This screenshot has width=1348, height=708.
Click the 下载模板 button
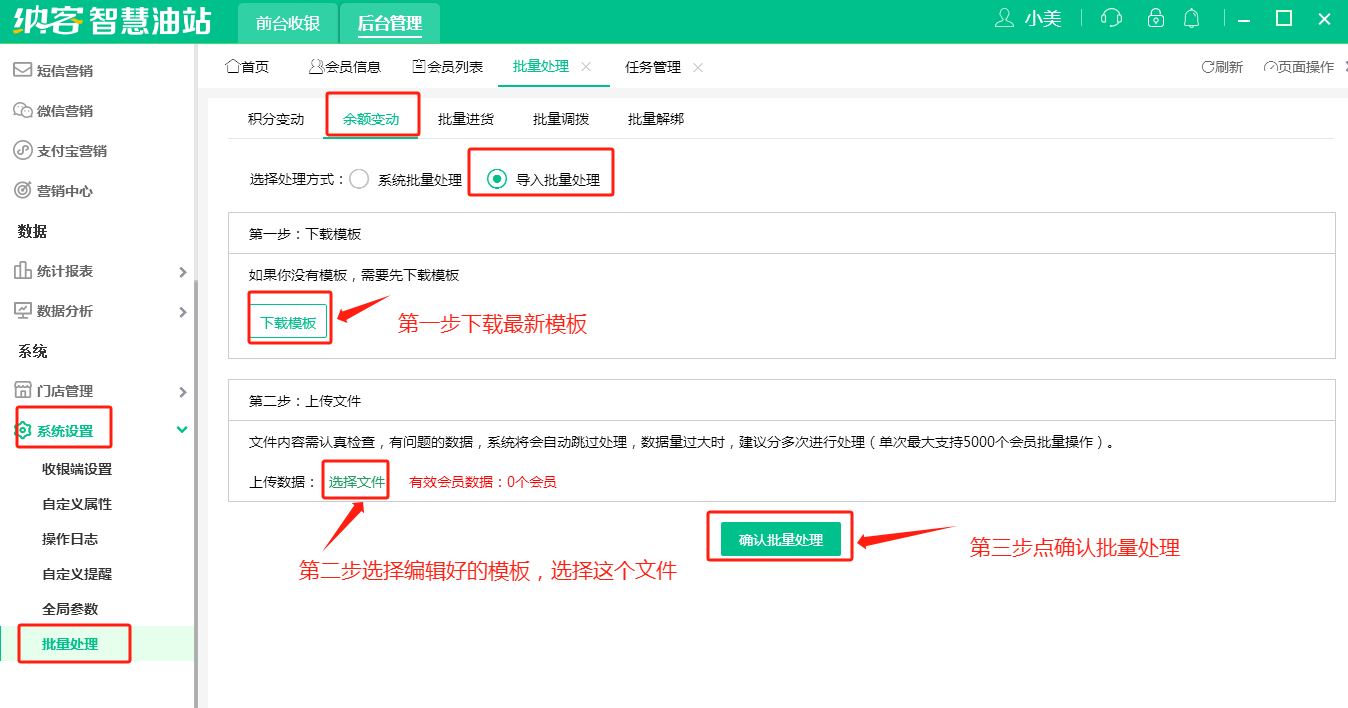(x=288, y=323)
